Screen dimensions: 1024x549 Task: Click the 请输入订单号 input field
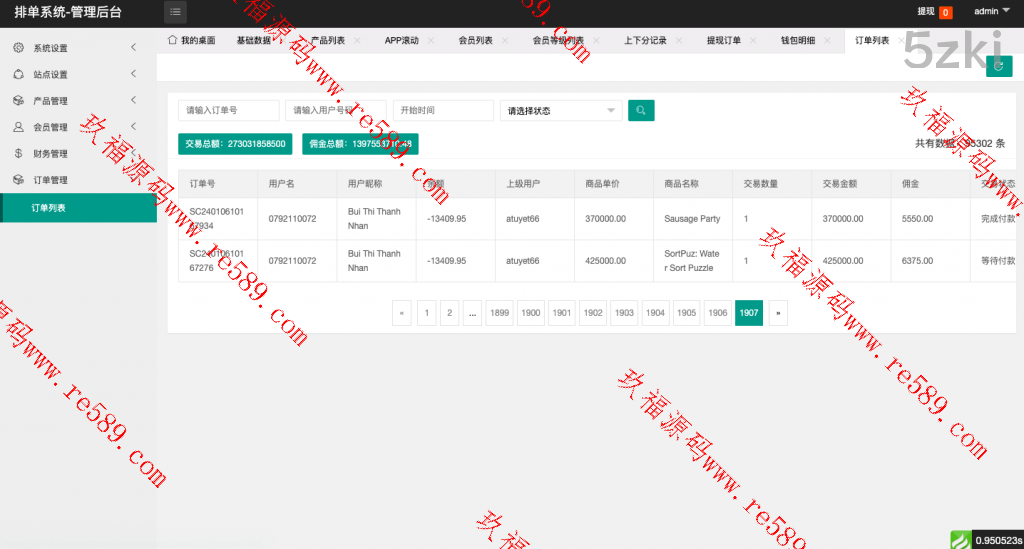[x=229, y=111]
